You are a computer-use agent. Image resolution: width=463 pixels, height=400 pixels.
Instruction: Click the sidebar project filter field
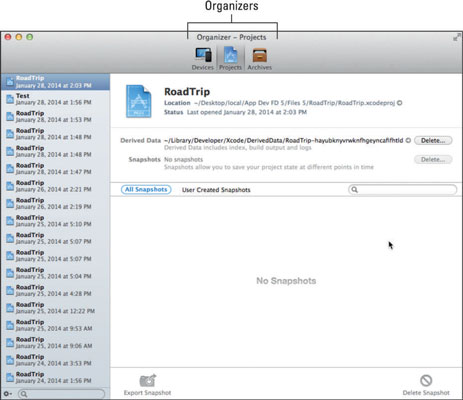pyautogui.click(x=61, y=394)
